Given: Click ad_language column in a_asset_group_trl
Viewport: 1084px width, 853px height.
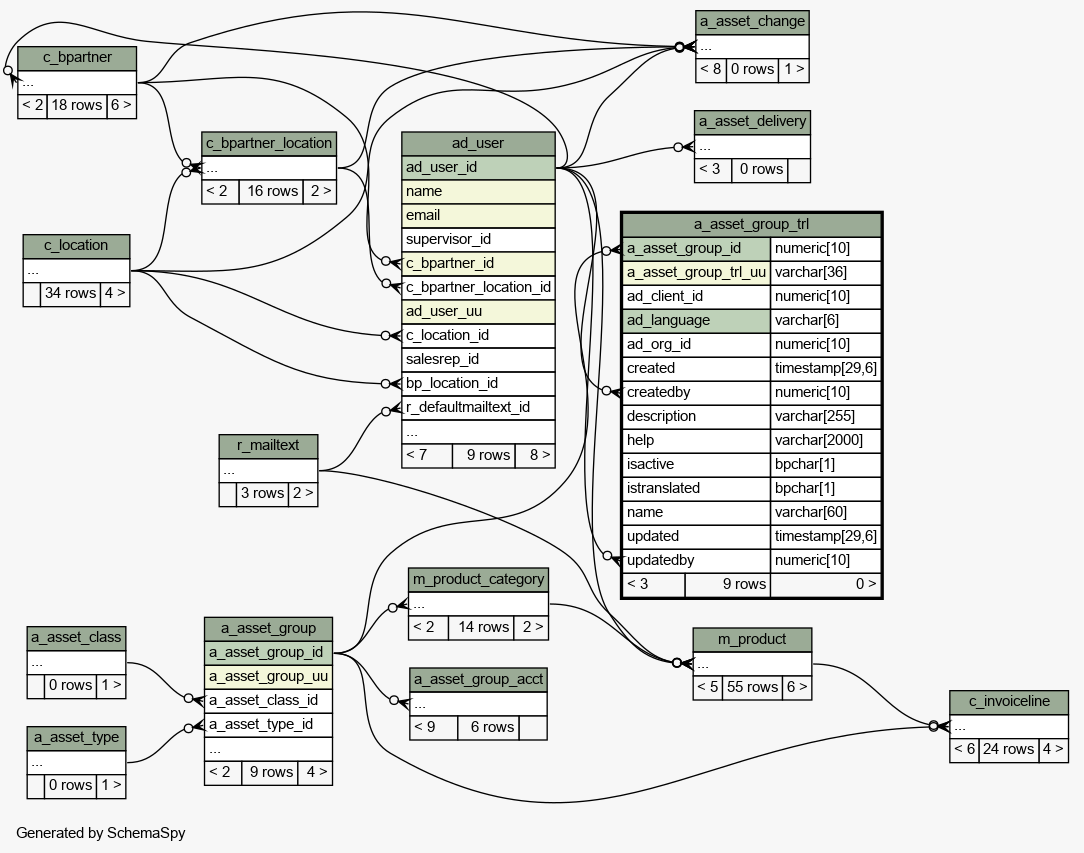Looking at the screenshot, I should [696, 321].
